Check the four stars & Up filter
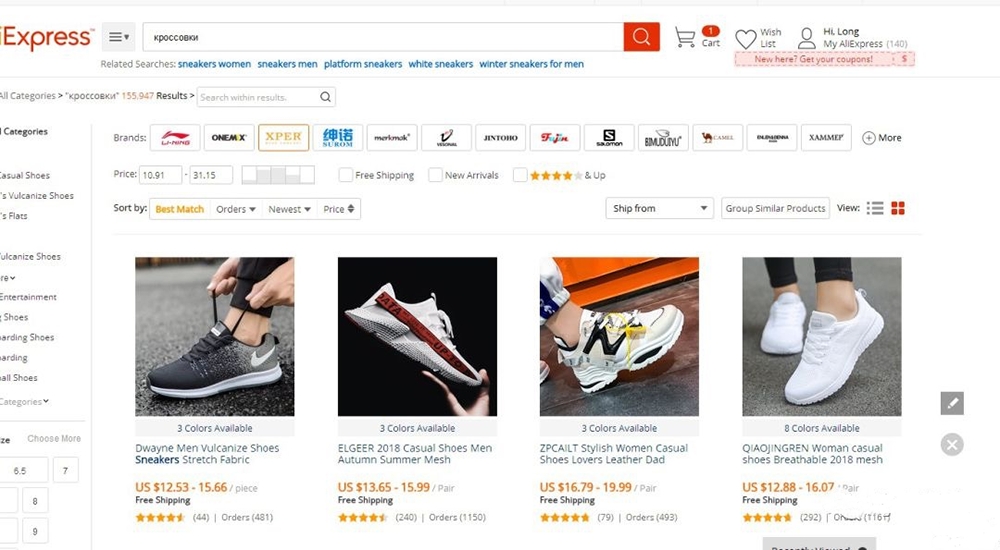The width and height of the screenshot is (1000, 550). [x=520, y=175]
